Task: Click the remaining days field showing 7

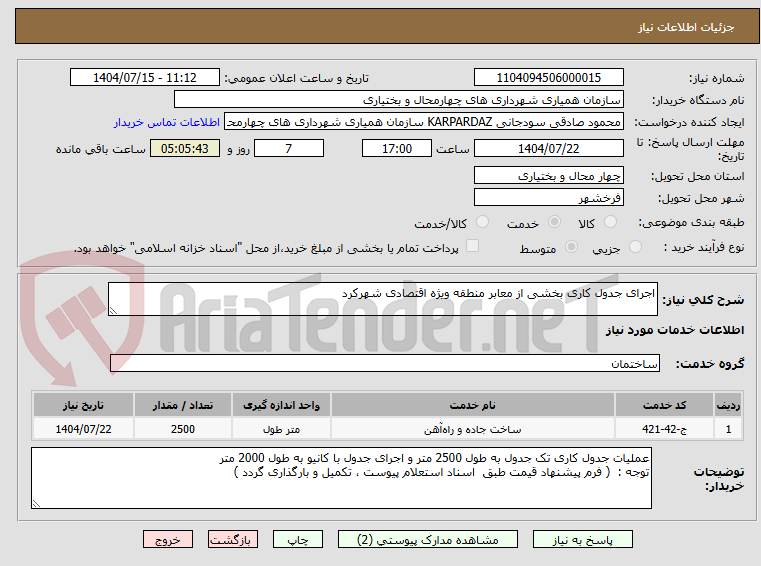Action: click(289, 149)
